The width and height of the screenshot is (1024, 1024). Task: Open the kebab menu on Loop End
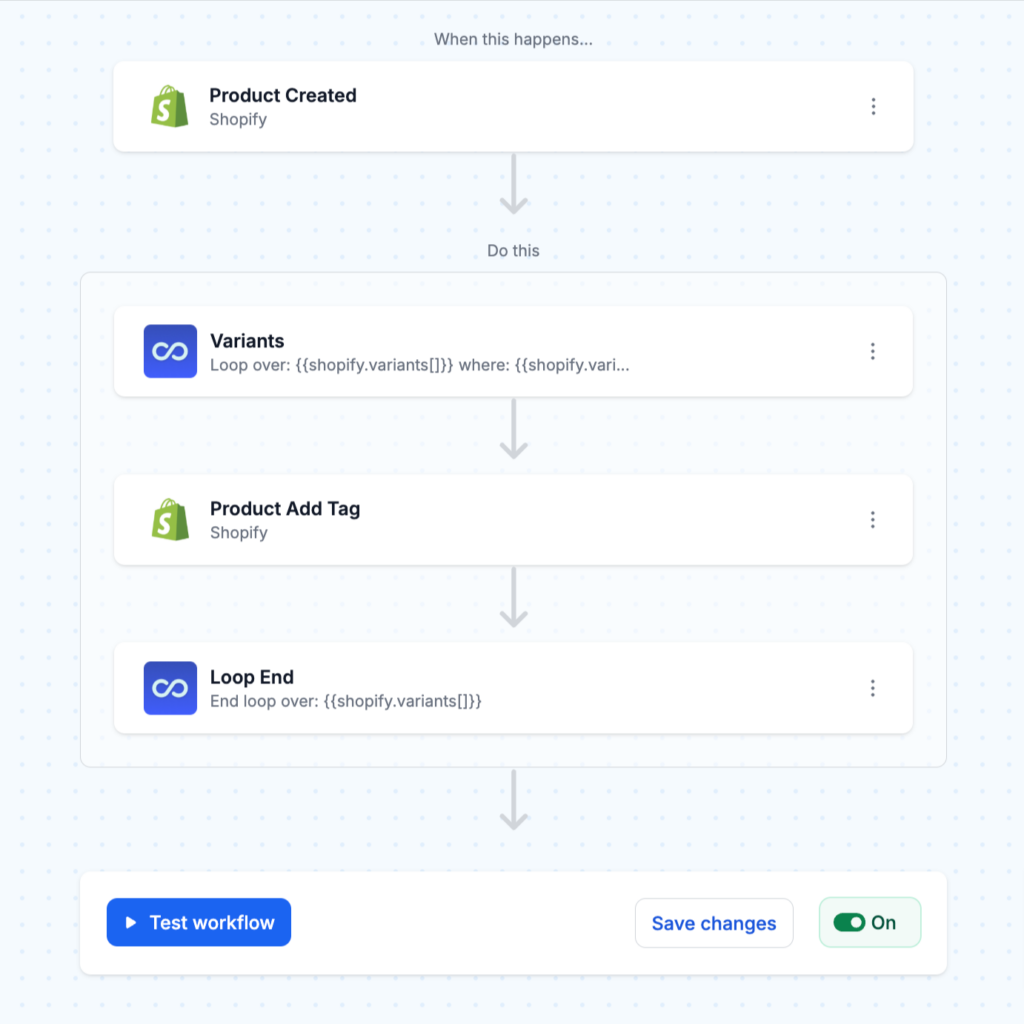pyautogui.click(x=873, y=687)
